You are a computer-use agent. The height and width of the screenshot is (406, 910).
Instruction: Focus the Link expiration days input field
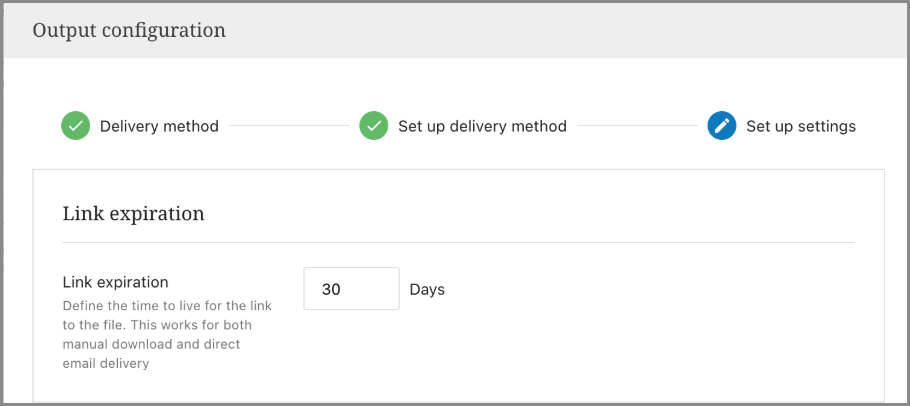coord(351,289)
